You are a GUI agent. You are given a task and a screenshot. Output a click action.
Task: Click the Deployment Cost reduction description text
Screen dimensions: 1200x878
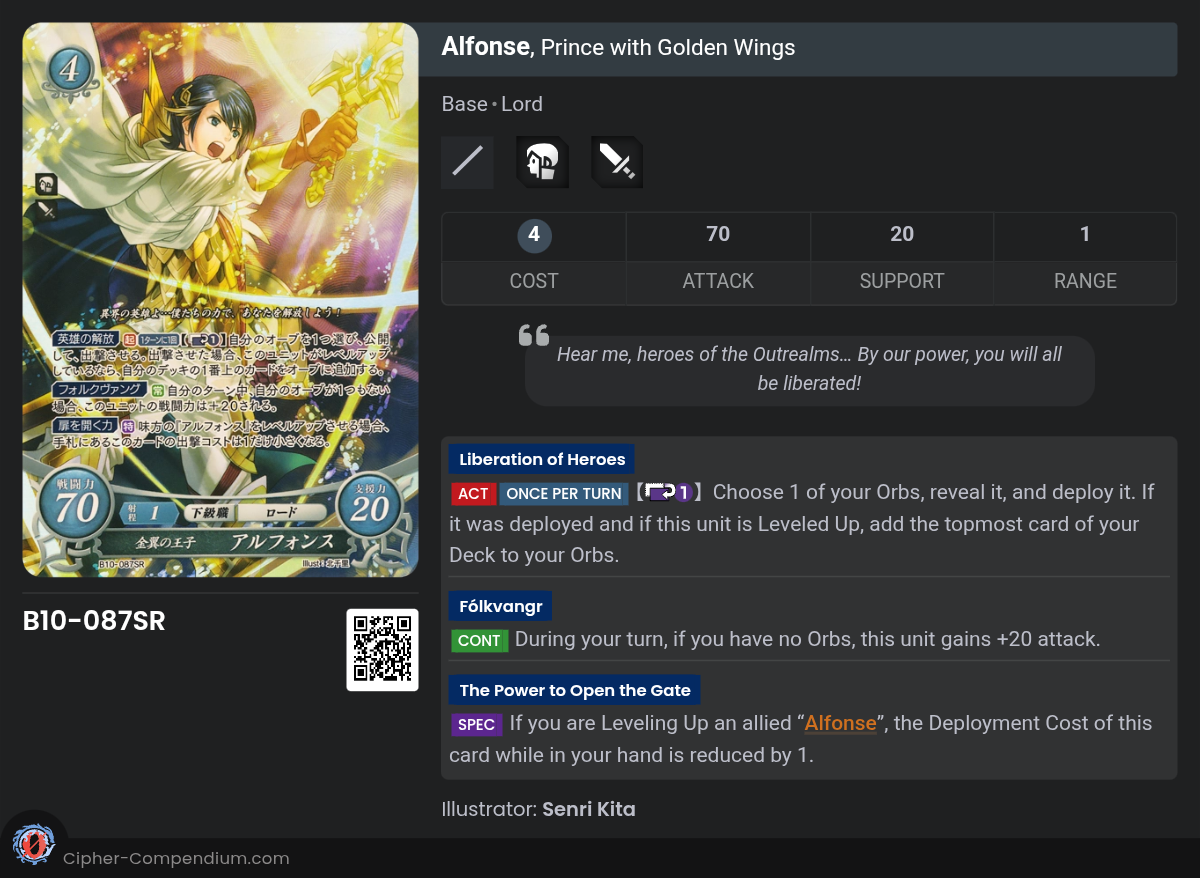(801, 739)
